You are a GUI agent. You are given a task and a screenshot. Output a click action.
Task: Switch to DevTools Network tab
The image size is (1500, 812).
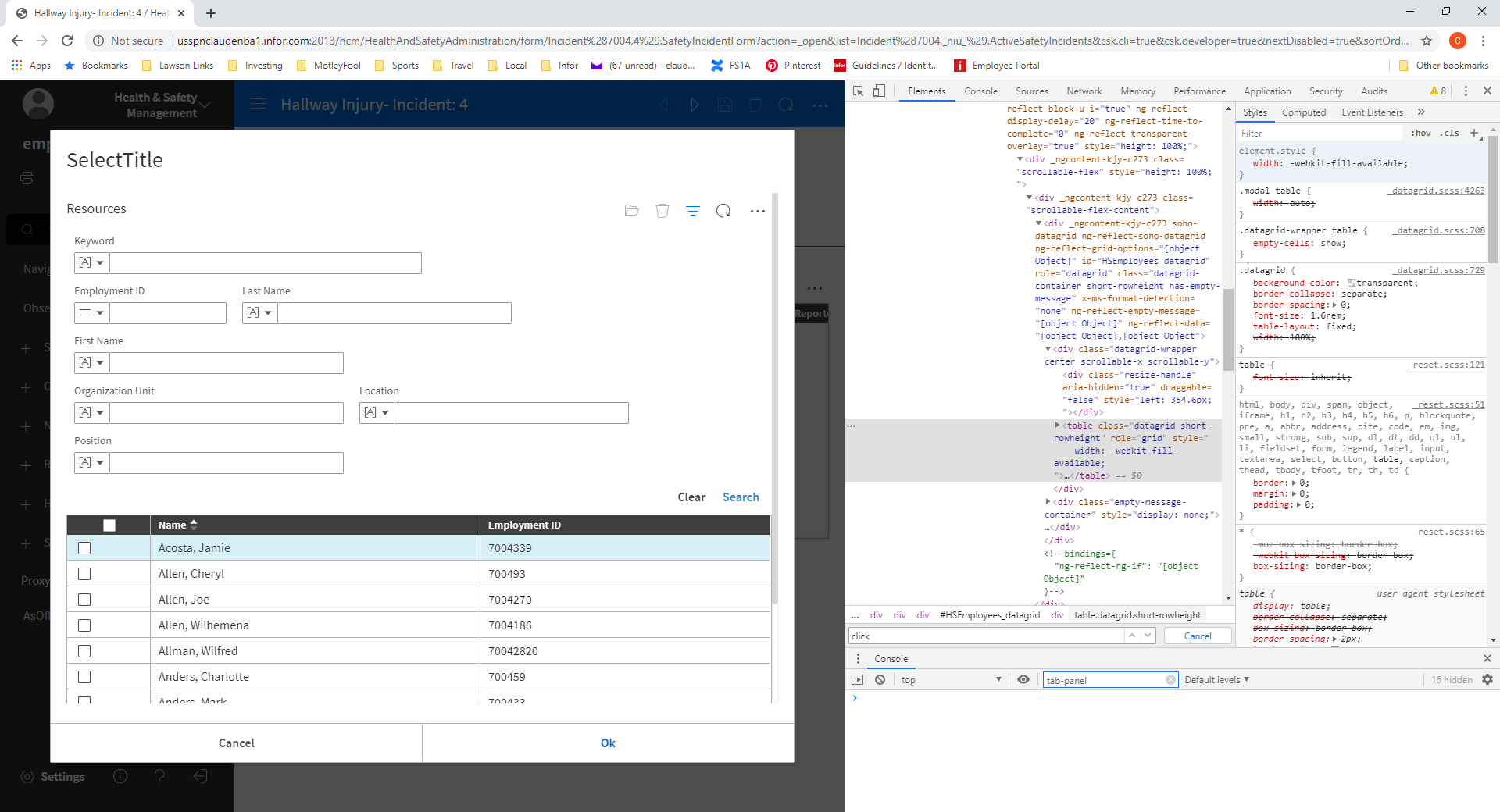pos(1084,91)
